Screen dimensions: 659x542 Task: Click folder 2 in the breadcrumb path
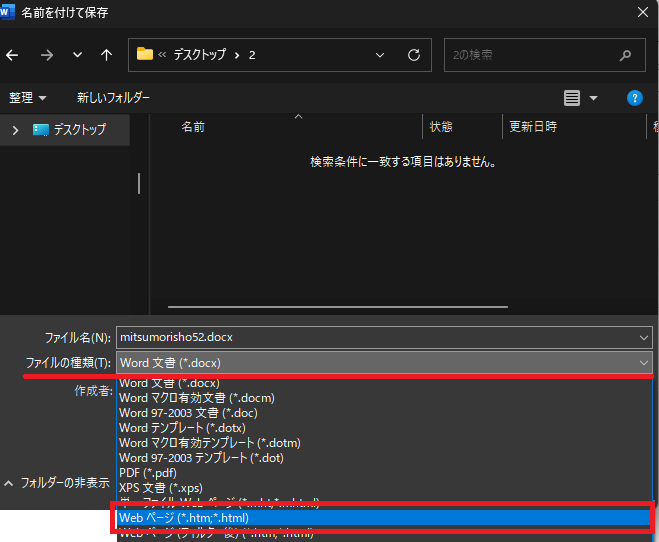tap(252, 55)
